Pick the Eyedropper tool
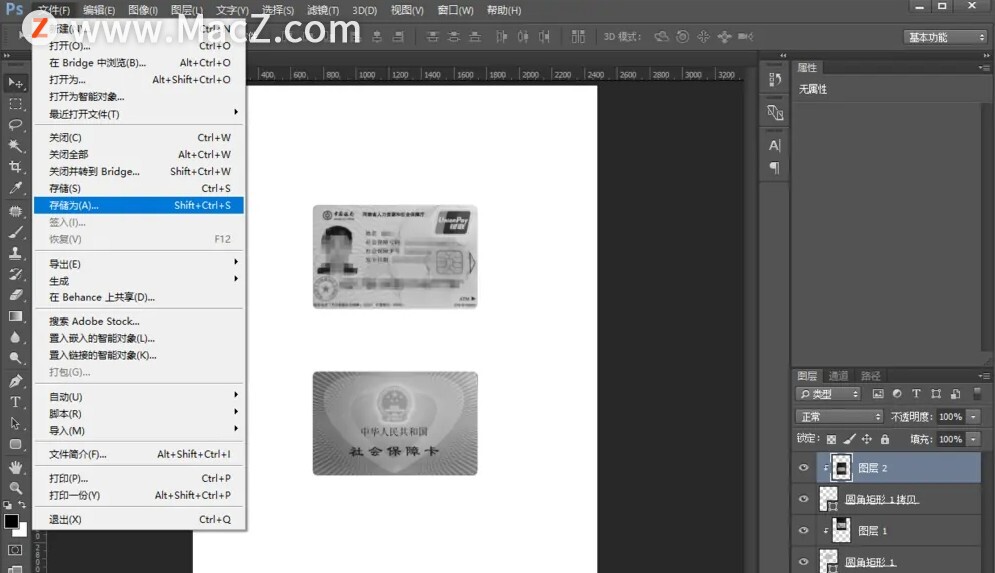 (15, 188)
